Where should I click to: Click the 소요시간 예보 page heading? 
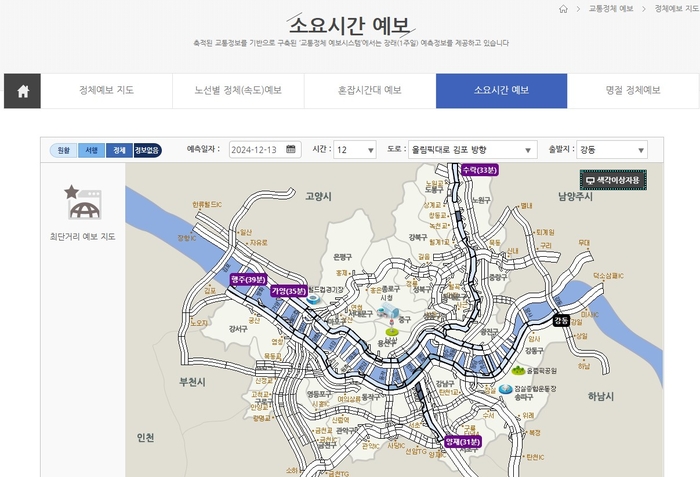tap(350, 25)
